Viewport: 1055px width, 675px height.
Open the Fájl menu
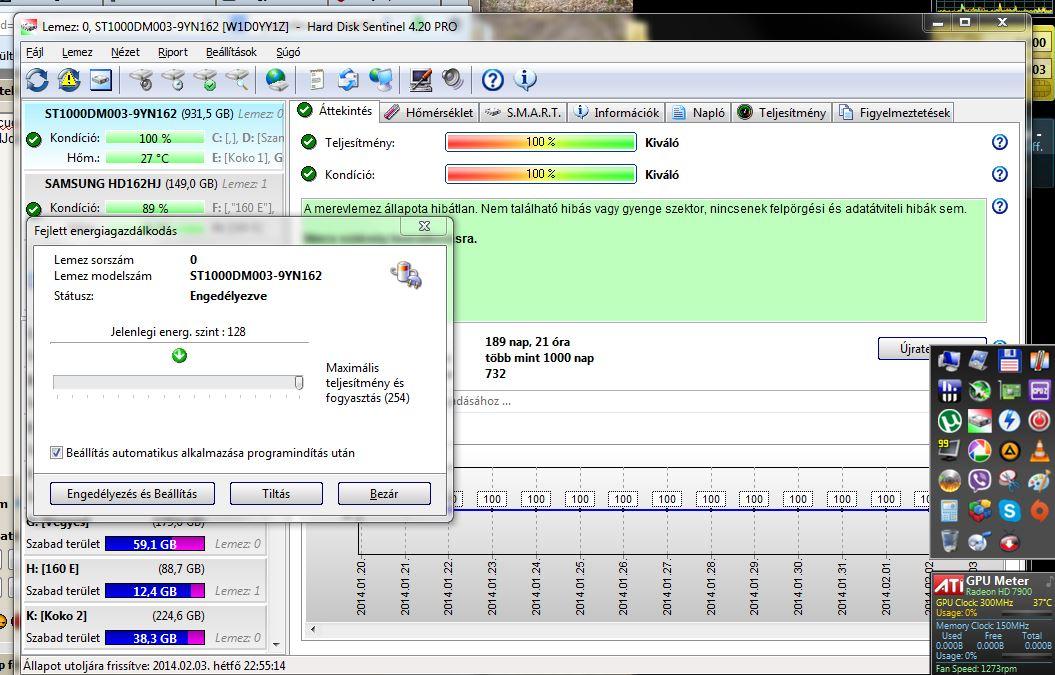pos(34,52)
